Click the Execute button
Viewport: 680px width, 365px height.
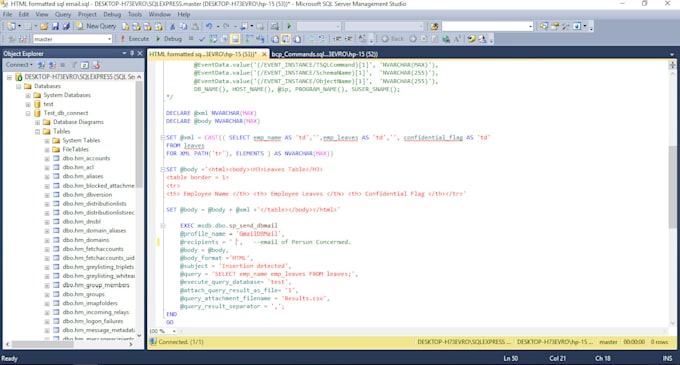coord(134,39)
